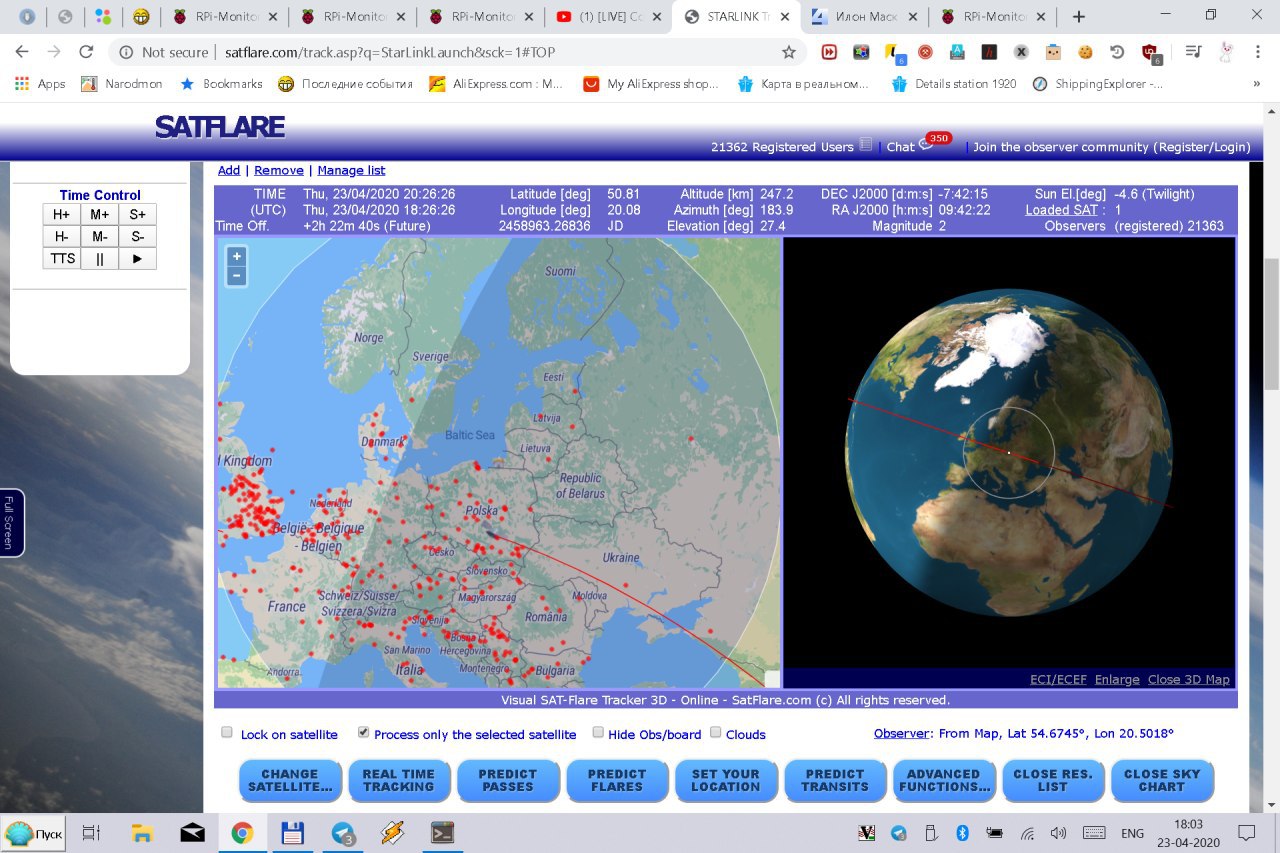Click Close Sky Chart button
Image resolution: width=1280 pixels, height=853 pixels.
pos(1162,780)
